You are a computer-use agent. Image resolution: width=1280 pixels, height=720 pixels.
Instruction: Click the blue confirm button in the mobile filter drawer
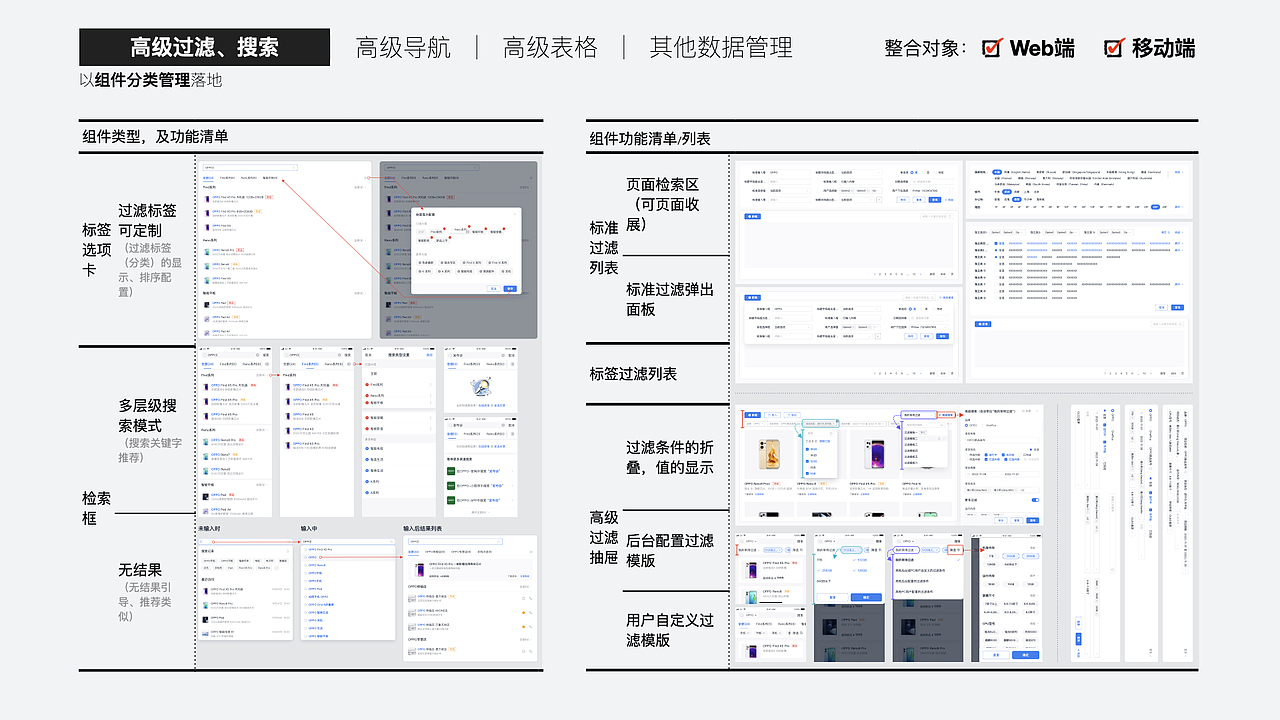(1026, 654)
